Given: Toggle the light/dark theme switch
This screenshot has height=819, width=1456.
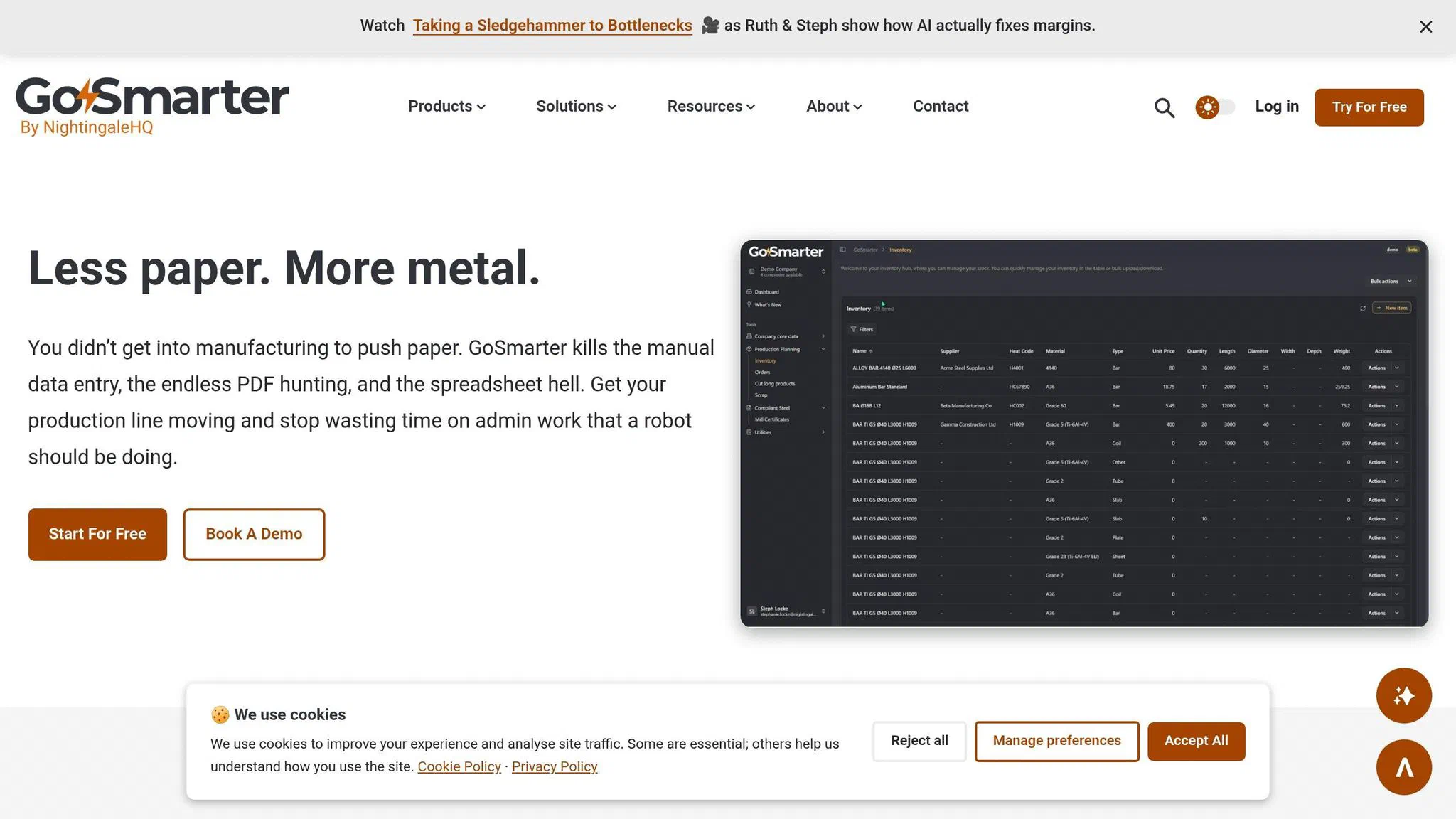Looking at the screenshot, I should [1215, 107].
